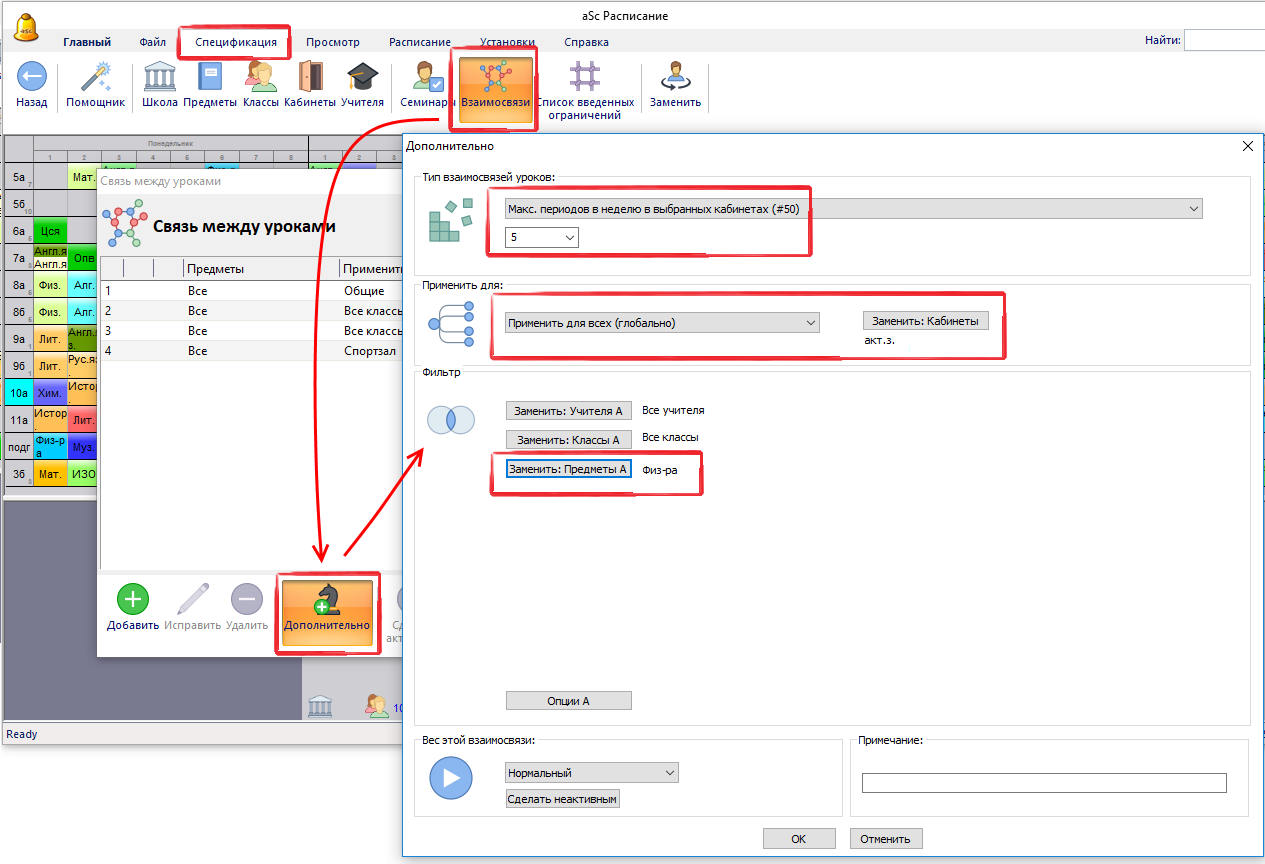This screenshot has width=1265, height=864.
Task: Open the Классы classes icon
Action: (x=260, y=78)
